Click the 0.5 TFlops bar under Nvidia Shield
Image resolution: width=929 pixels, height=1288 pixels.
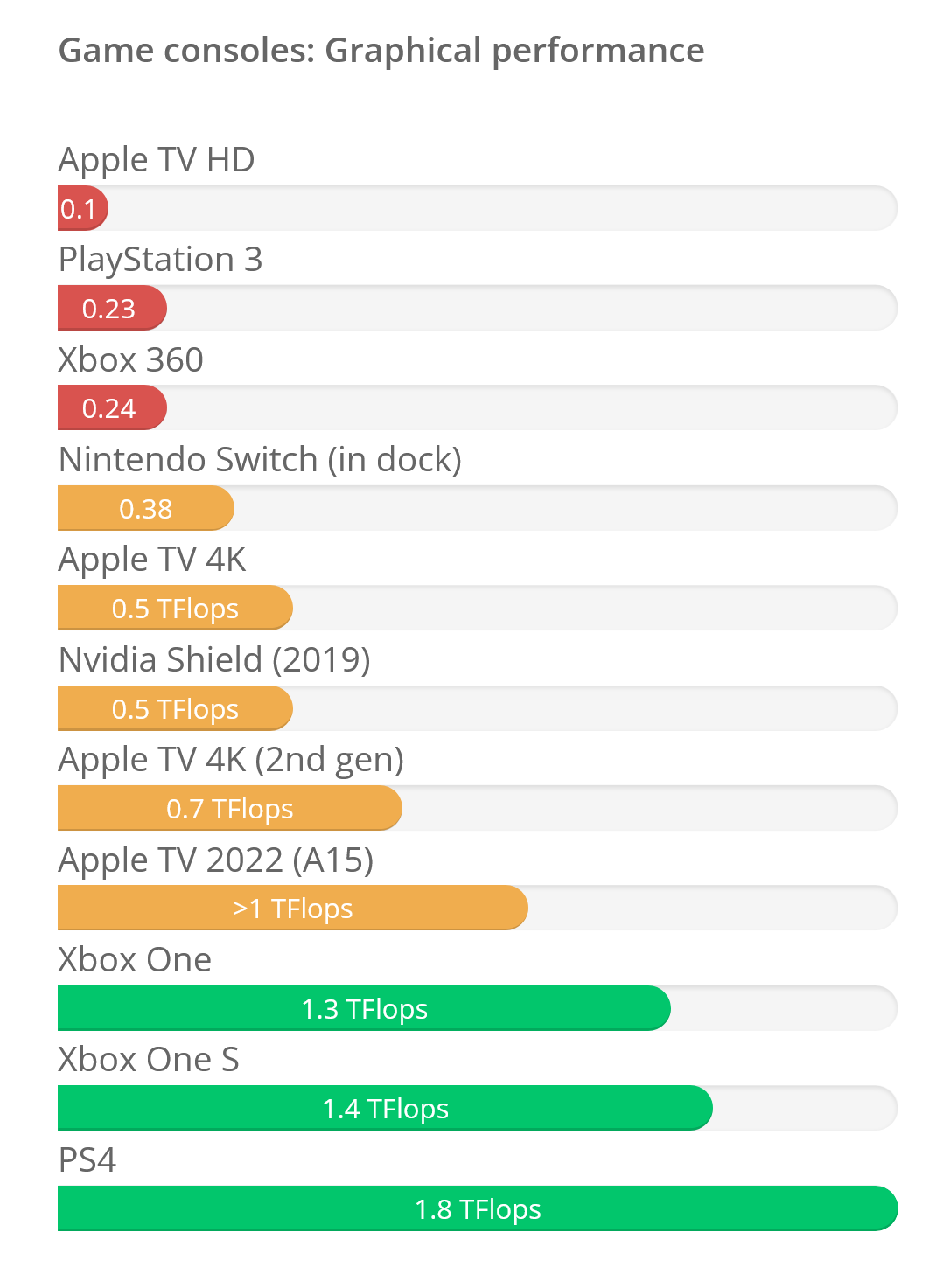pos(175,708)
